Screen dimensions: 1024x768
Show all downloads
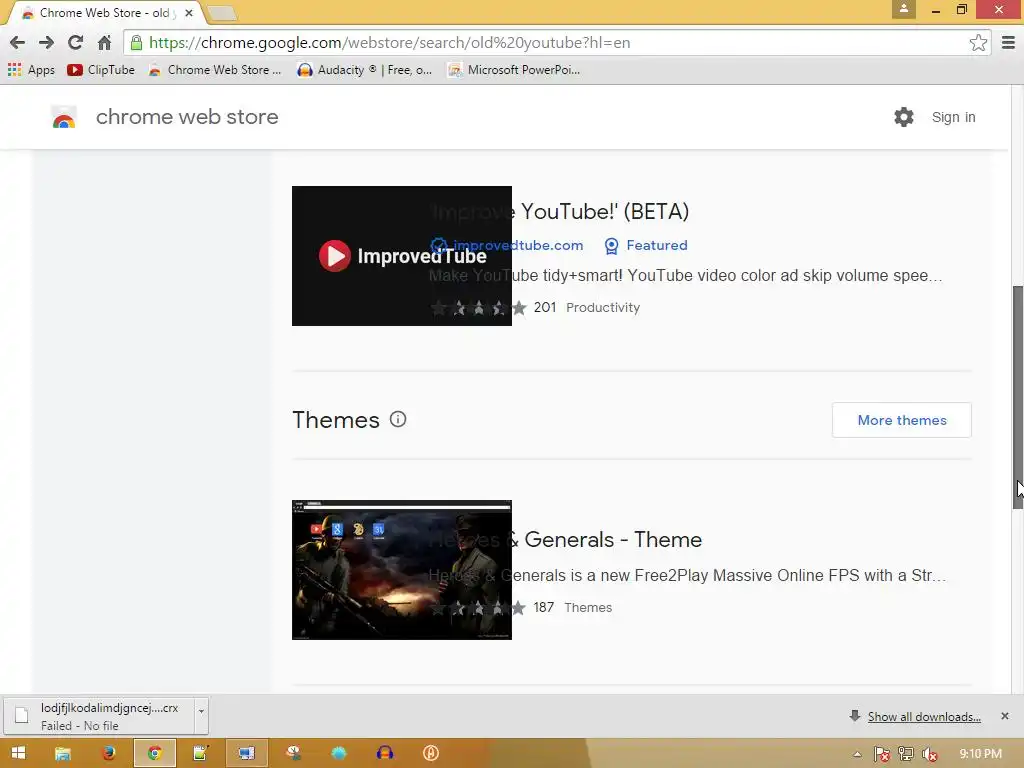click(x=923, y=716)
